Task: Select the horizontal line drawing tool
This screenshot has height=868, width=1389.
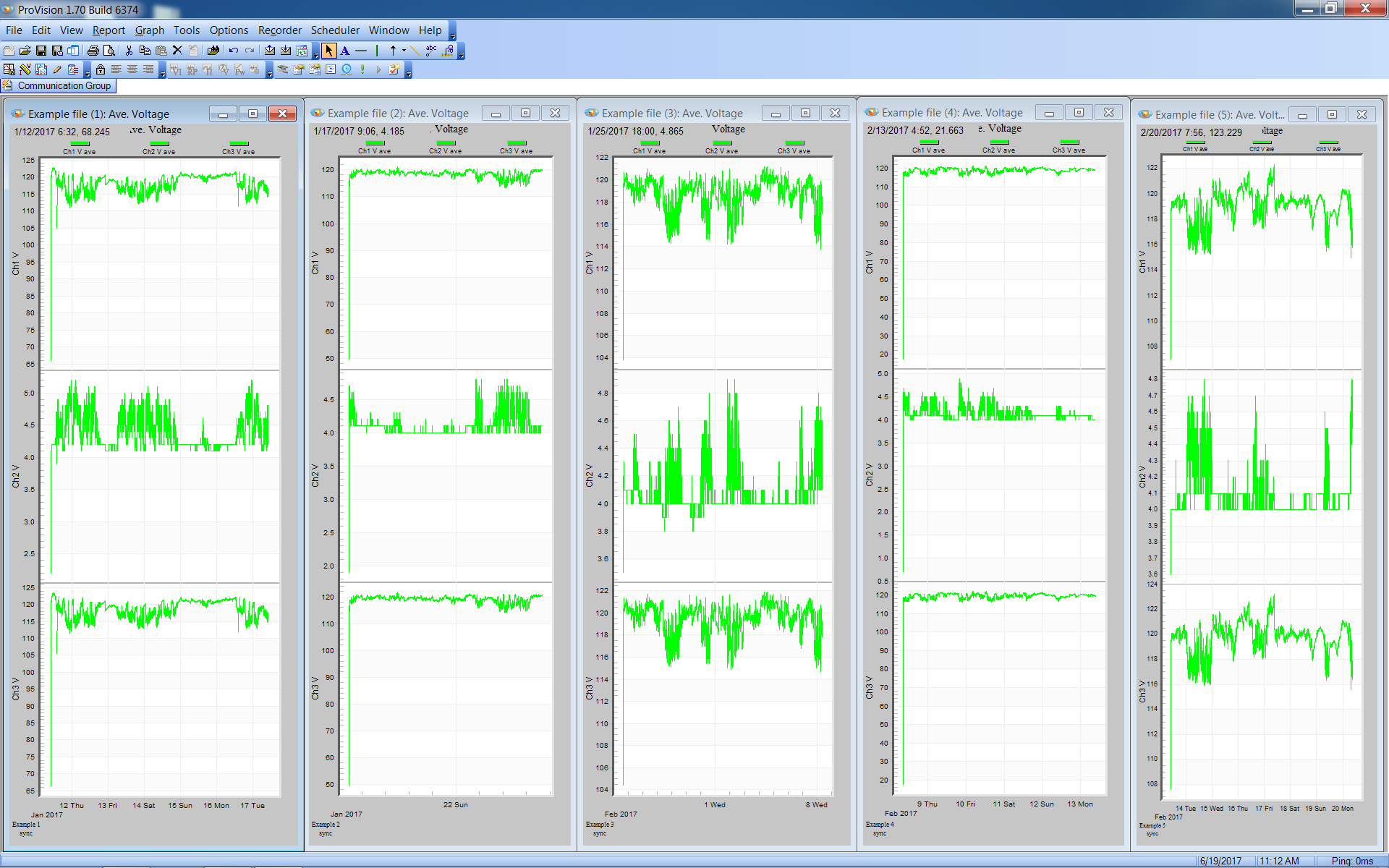Action: coord(361,51)
